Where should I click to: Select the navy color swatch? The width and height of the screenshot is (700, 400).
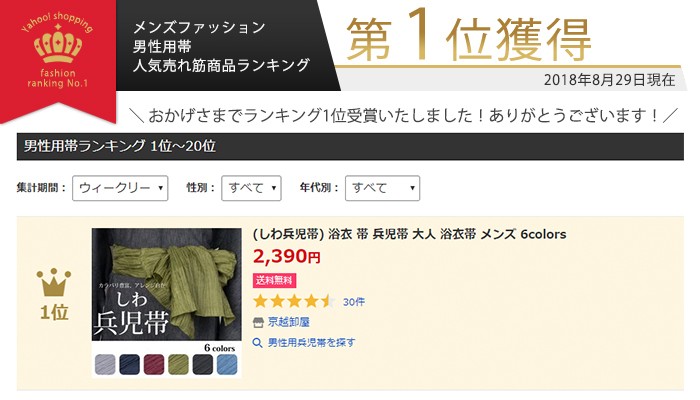click(x=129, y=364)
